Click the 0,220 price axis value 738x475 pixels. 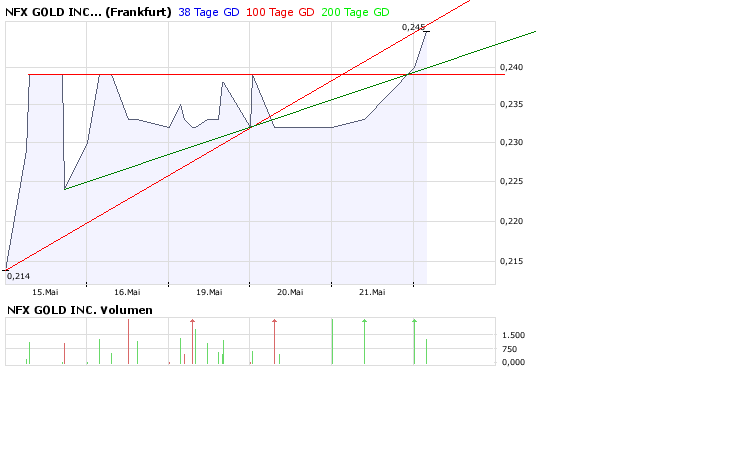click(x=511, y=221)
